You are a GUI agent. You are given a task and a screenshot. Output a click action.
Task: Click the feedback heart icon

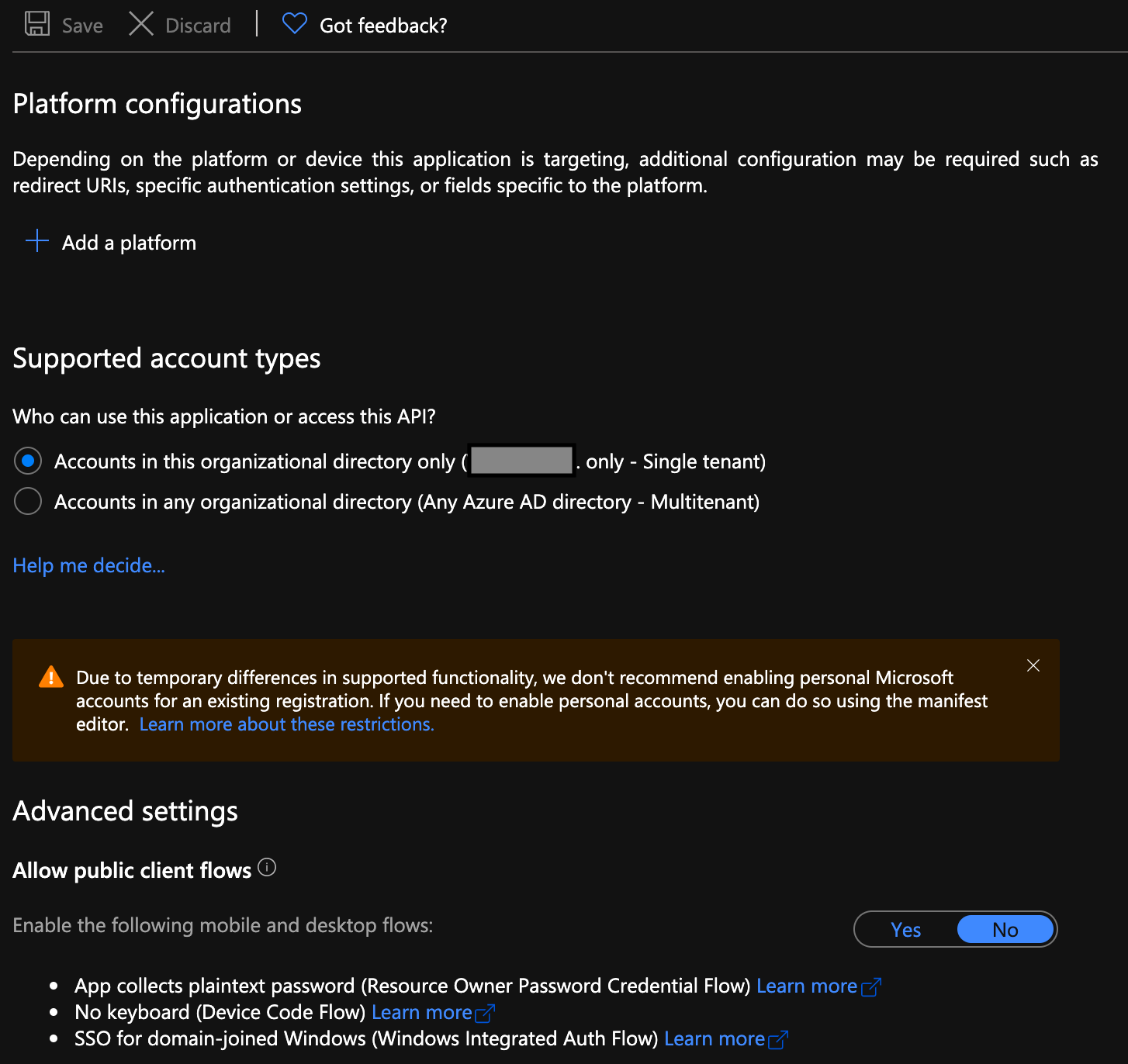point(295,24)
